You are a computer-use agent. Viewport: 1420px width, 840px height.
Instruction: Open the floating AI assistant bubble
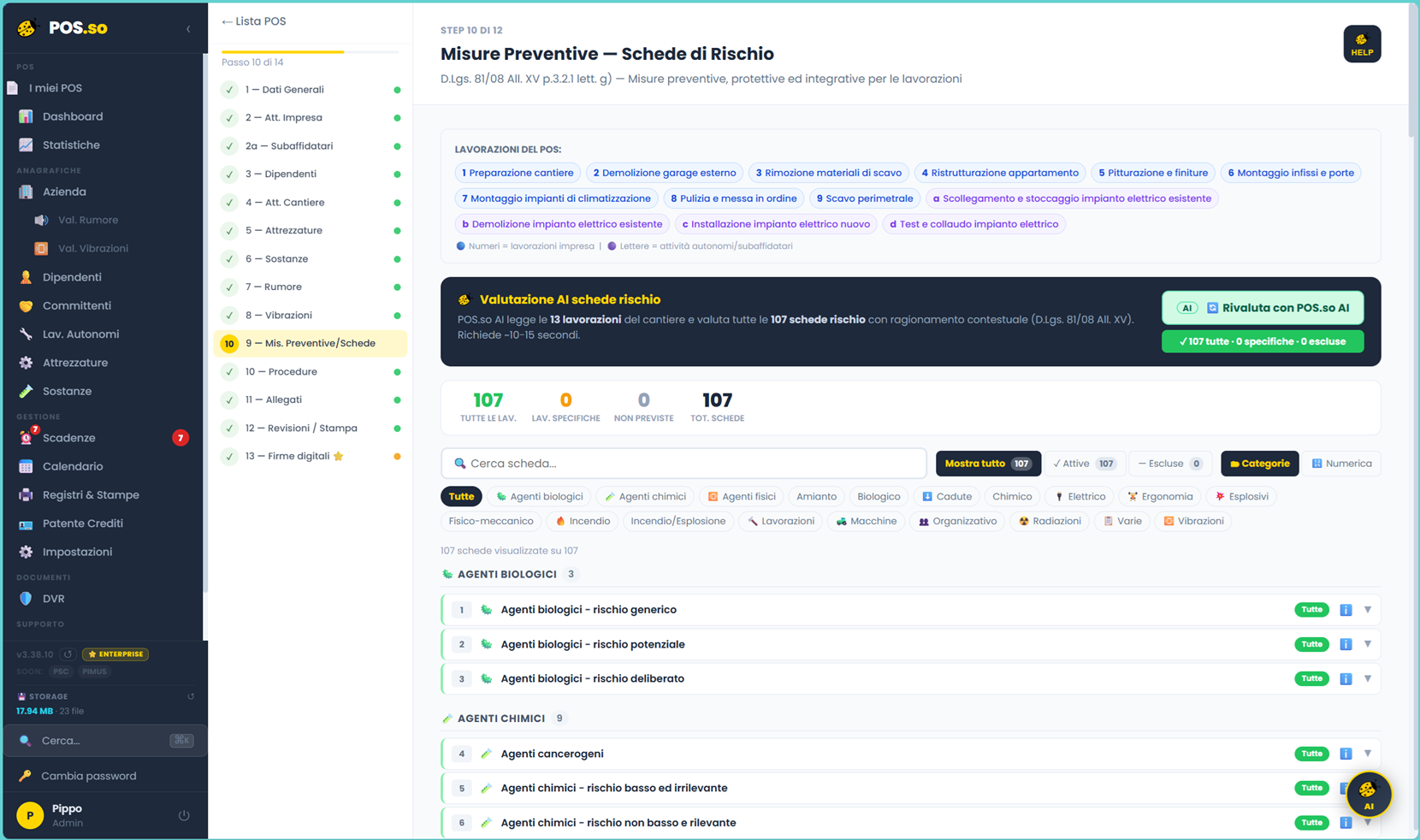tap(1368, 795)
